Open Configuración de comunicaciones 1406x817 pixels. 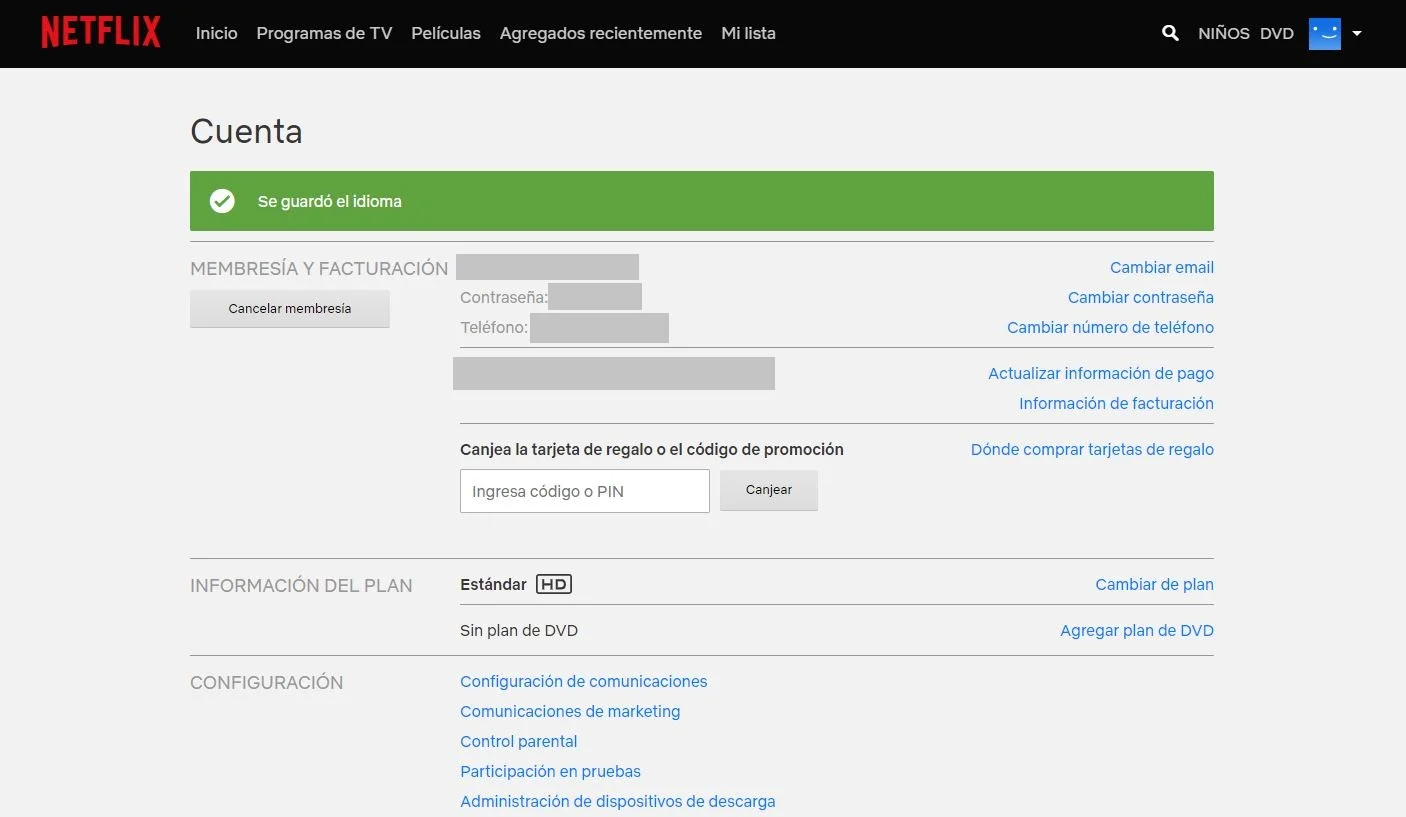click(584, 681)
